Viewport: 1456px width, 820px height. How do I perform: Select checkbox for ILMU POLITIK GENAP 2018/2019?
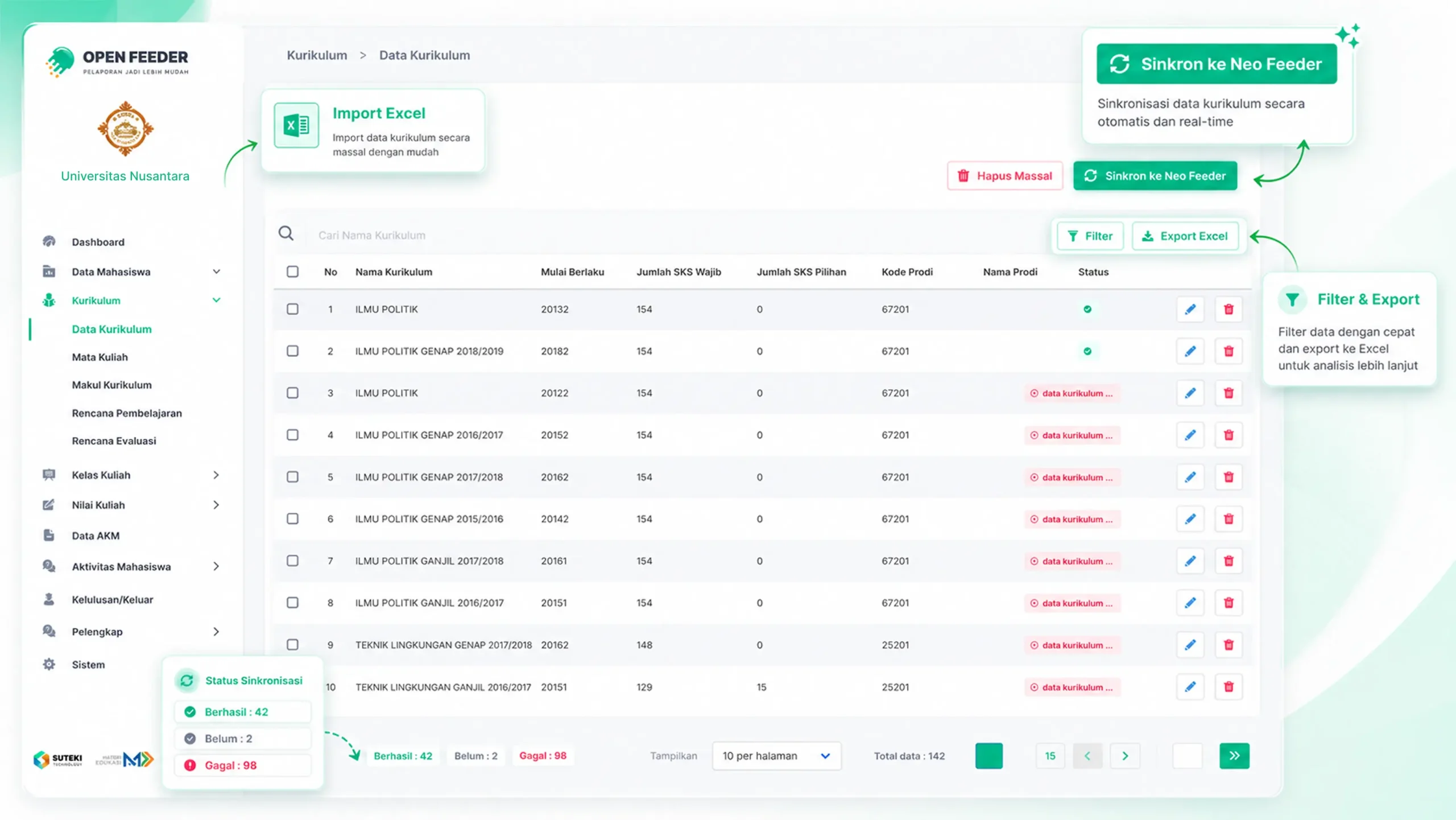[x=292, y=351]
